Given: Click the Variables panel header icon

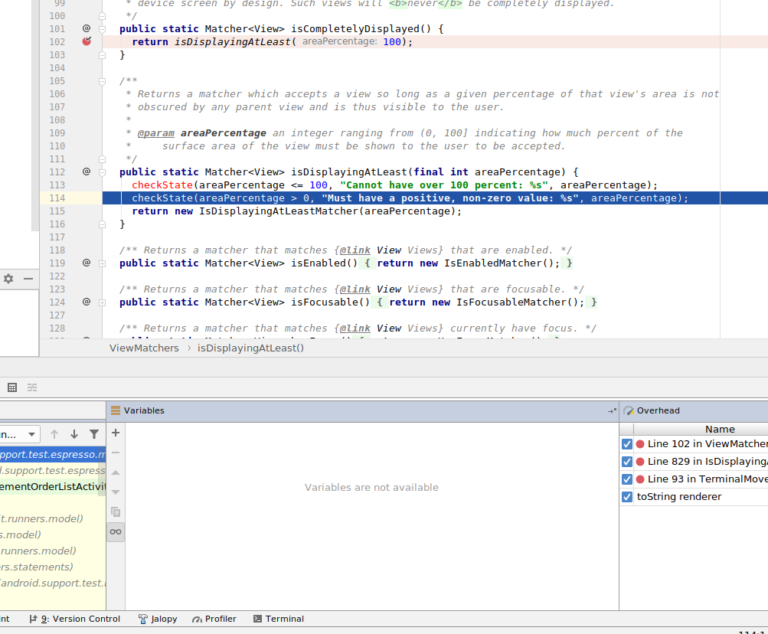Looking at the screenshot, I should point(116,411).
